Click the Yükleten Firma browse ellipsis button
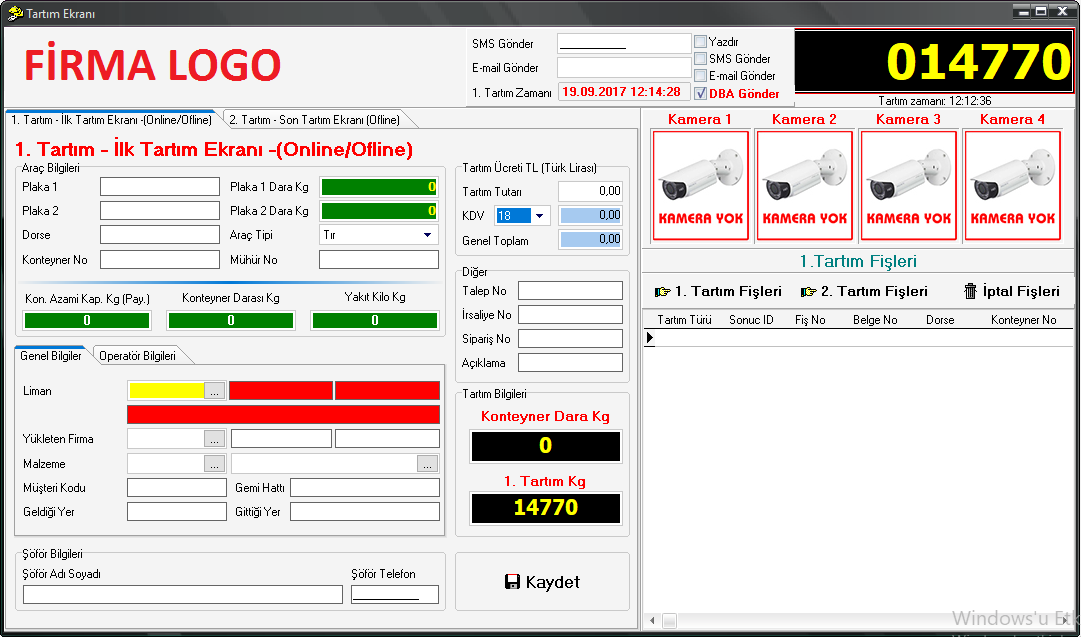Viewport: 1081px width, 637px height. [x=214, y=439]
